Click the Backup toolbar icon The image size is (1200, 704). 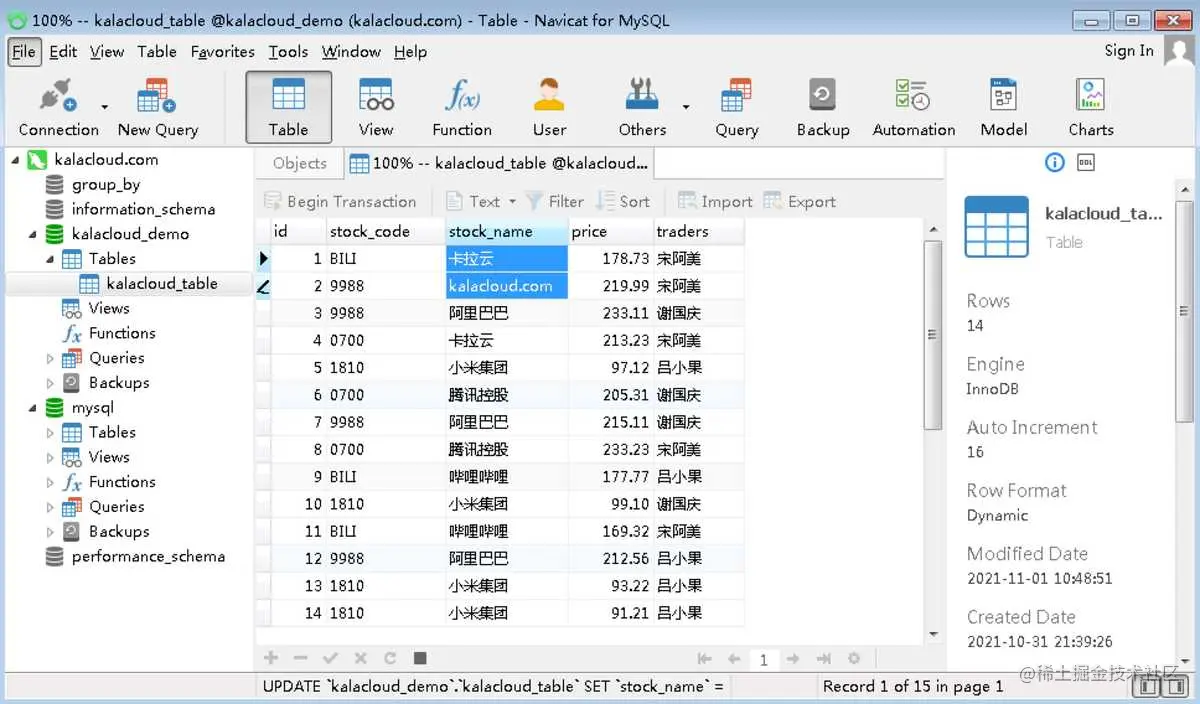[x=823, y=108]
